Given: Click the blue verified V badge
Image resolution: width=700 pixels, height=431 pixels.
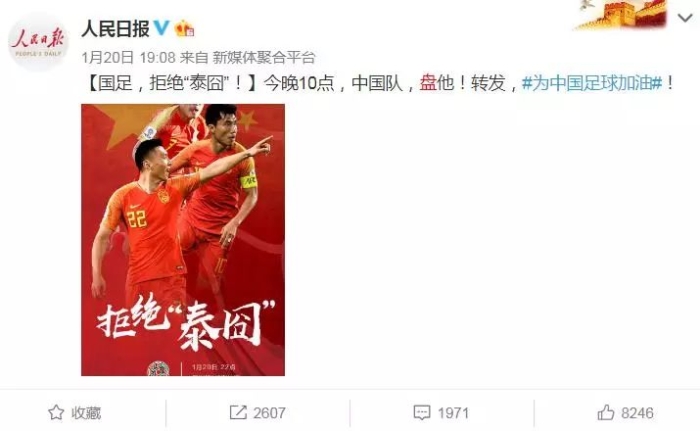Looking at the screenshot, I should 161,28.
